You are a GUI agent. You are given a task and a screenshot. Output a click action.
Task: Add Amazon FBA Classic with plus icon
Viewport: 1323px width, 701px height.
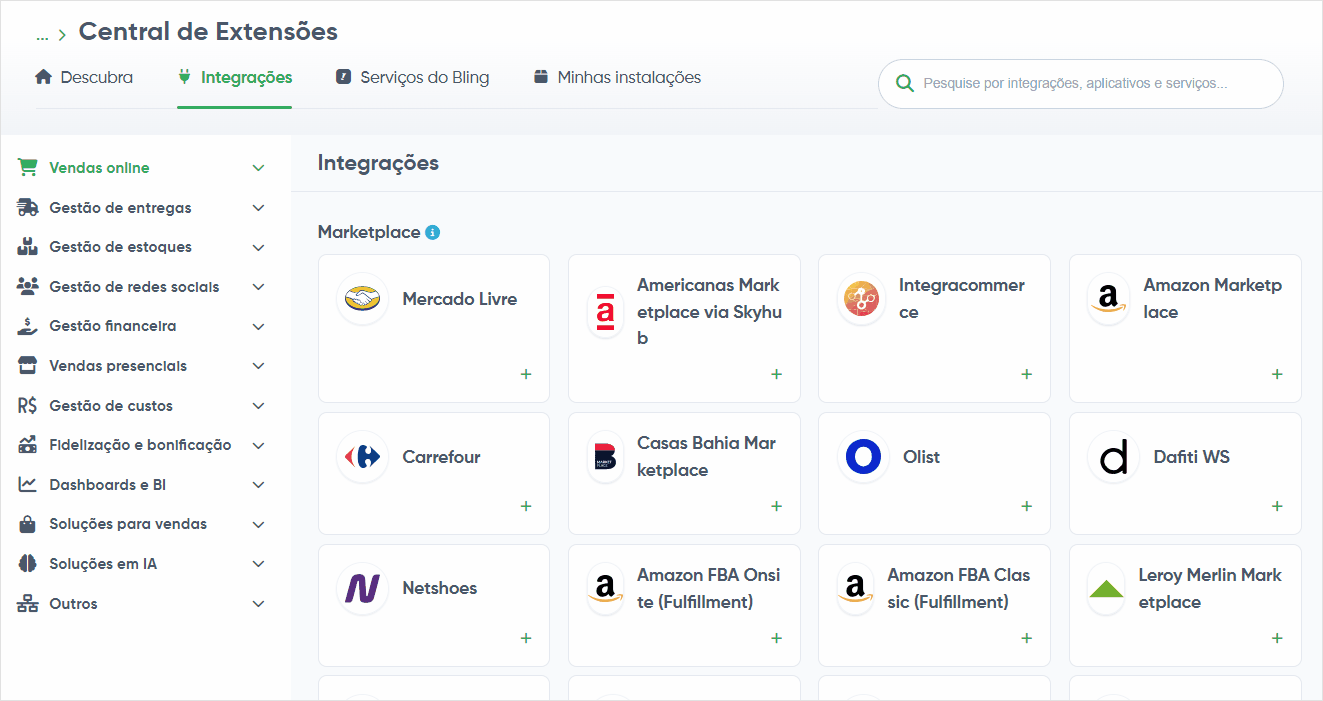pyautogui.click(x=1026, y=638)
